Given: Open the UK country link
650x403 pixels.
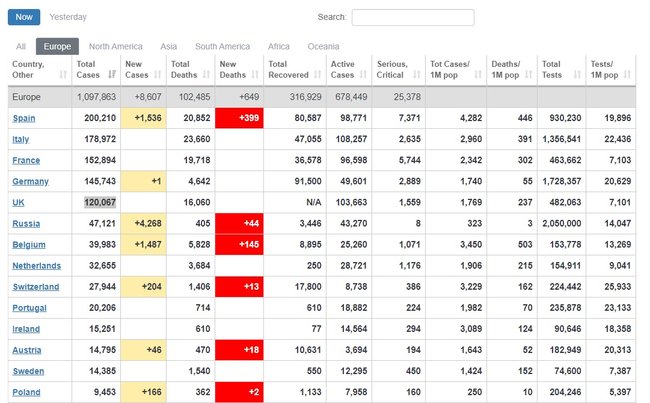Looking at the screenshot, I should point(18,203).
